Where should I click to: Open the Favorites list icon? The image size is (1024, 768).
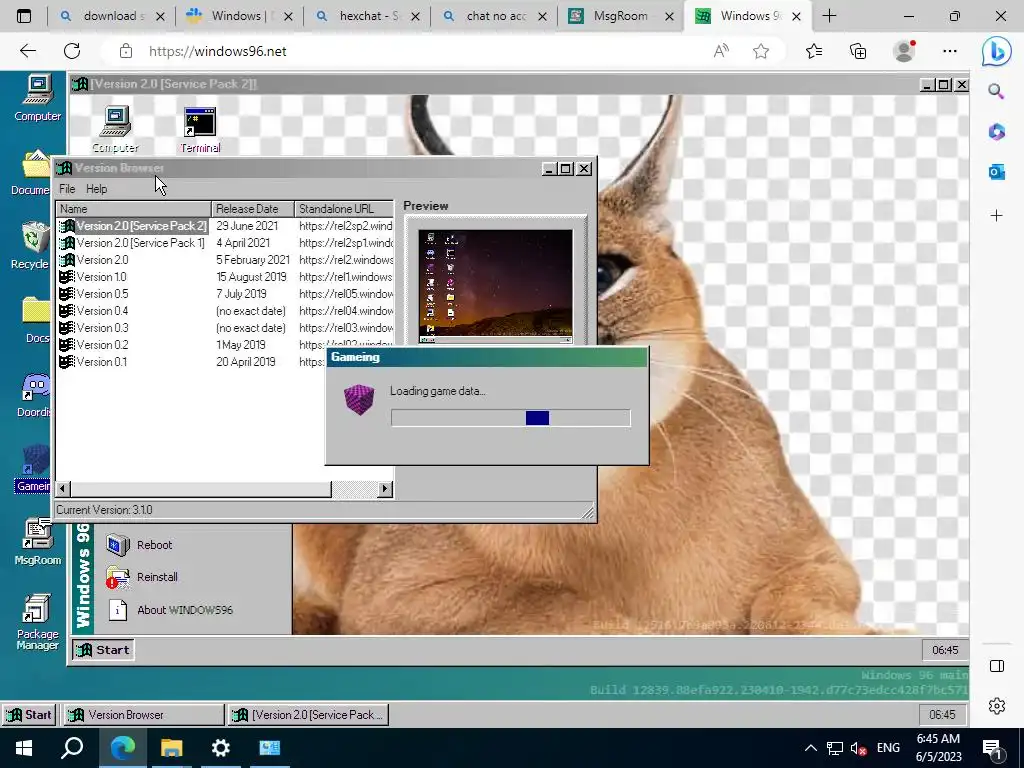tap(814, 52)
